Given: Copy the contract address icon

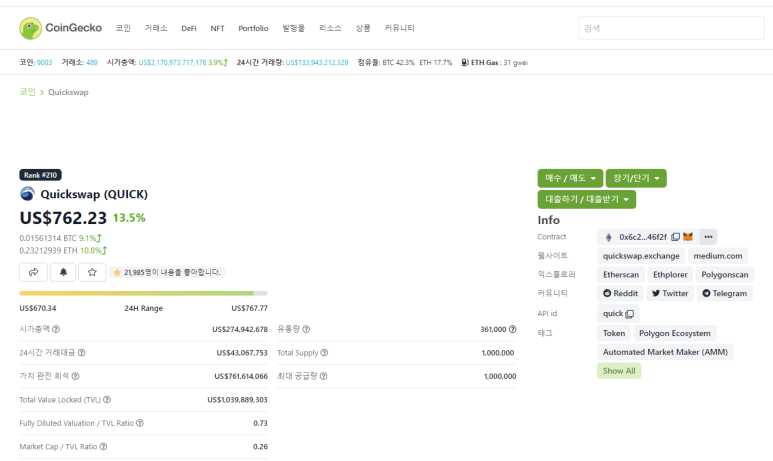Looking at the screenshot, I should [x=675, y=237].
